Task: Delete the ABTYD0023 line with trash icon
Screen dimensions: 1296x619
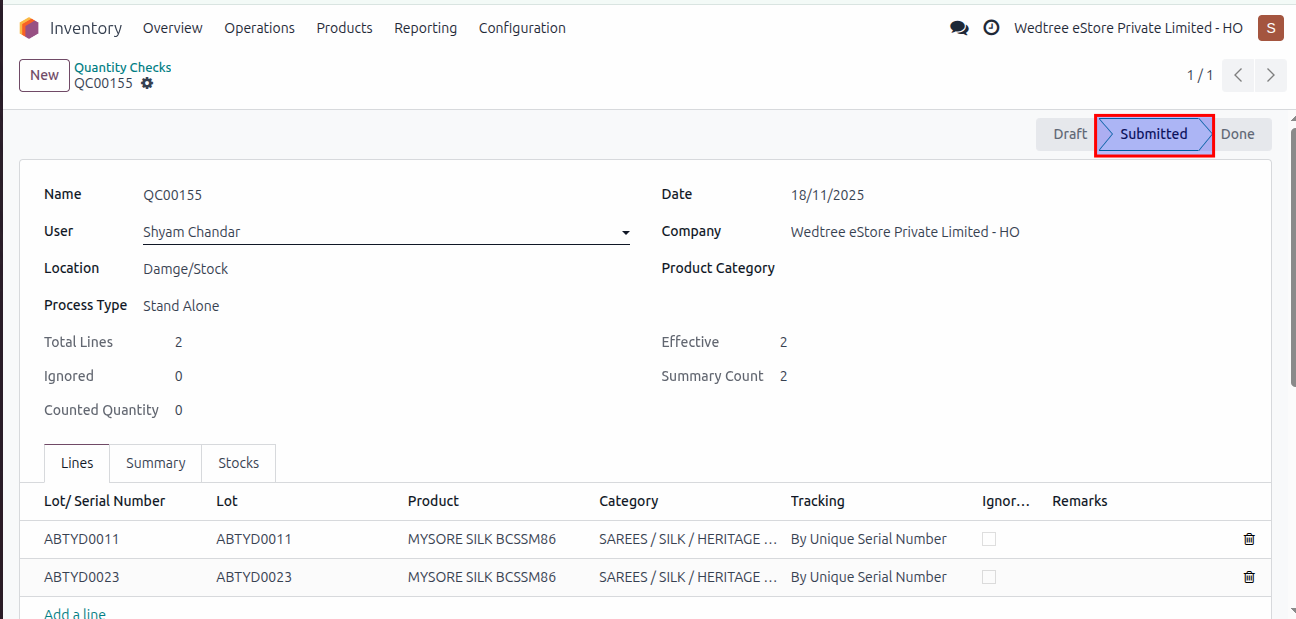Action: (x=1249, y=577)
